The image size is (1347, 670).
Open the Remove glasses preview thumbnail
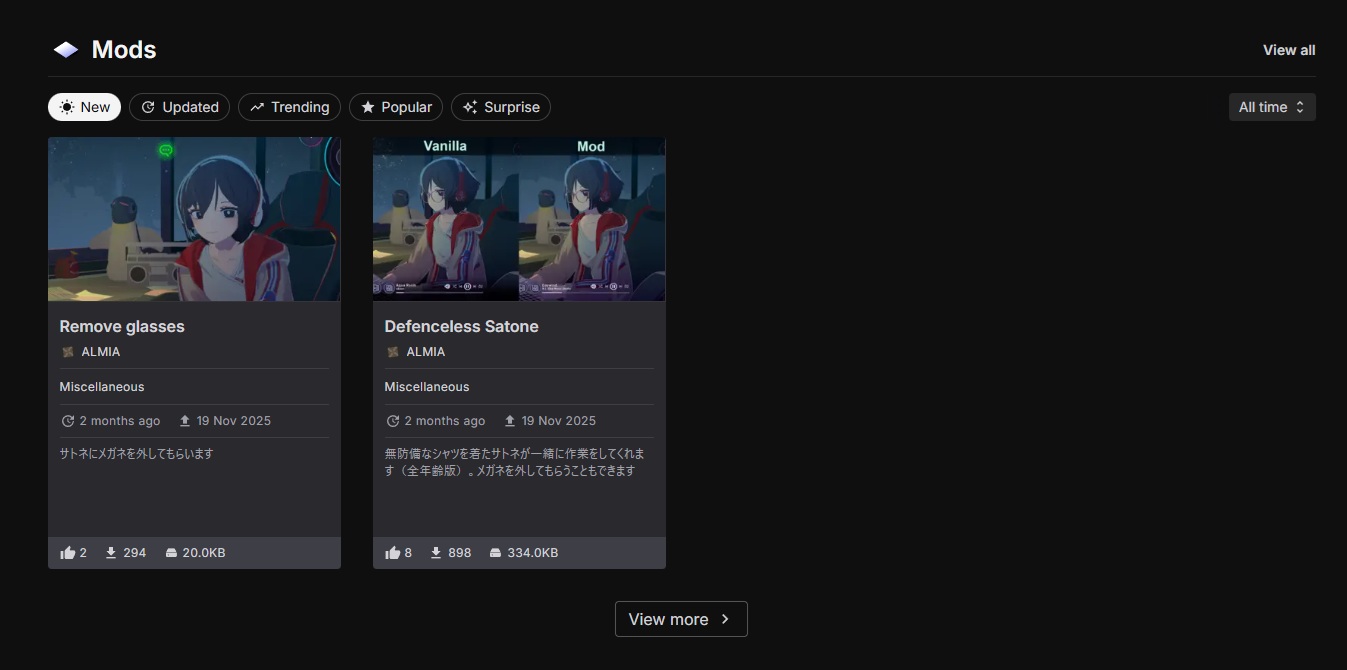tap(194, 219)
